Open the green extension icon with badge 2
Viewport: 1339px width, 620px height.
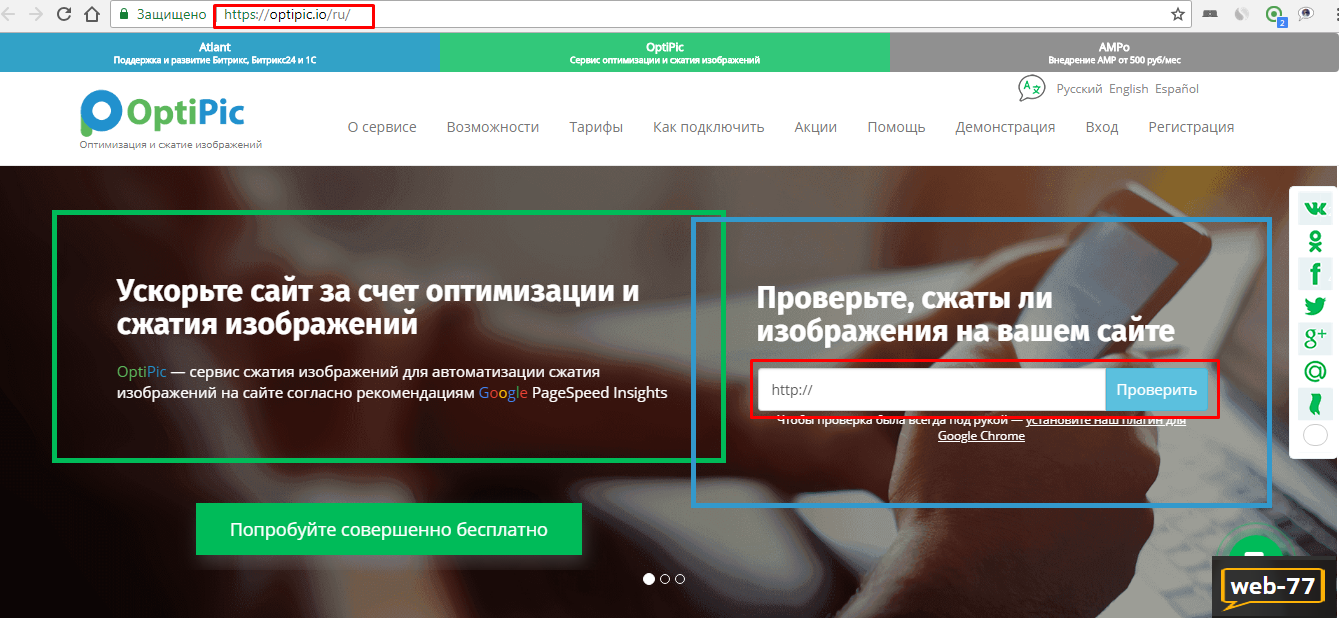pyautogui.click(x=1274, y=15)
